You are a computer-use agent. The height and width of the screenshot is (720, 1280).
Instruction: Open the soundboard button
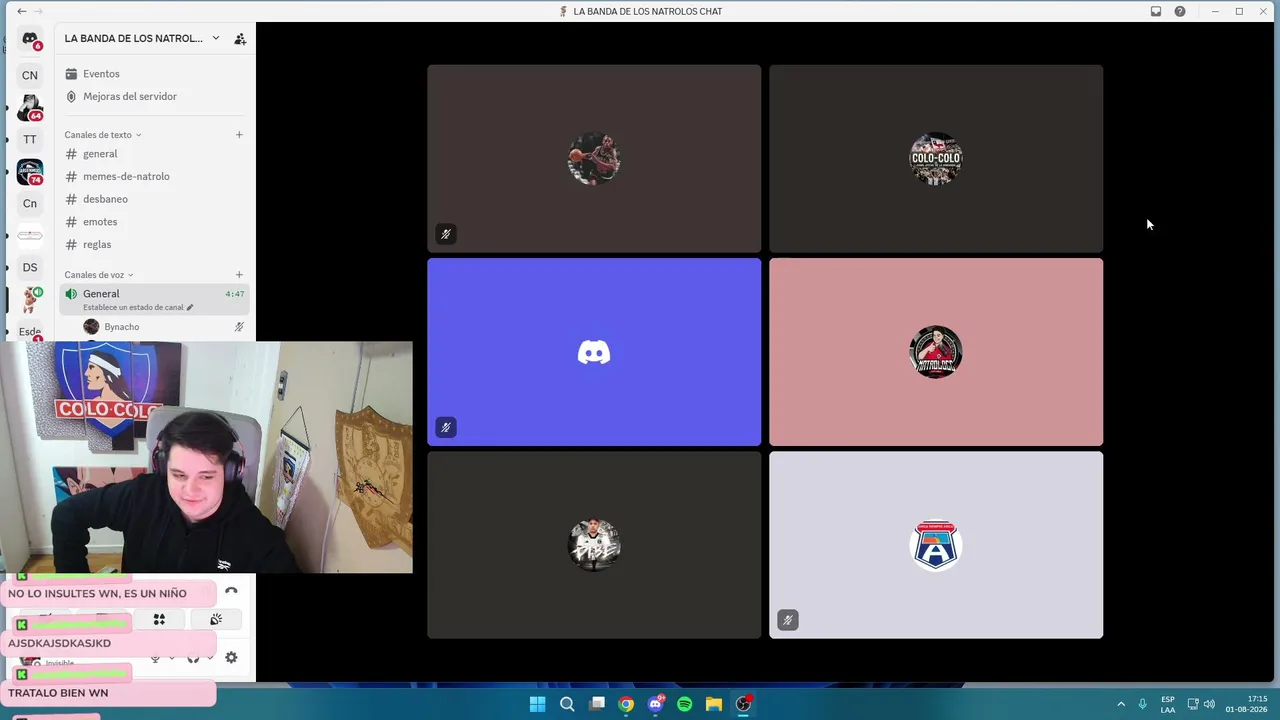pyautogui.click(x=215, y=620)
